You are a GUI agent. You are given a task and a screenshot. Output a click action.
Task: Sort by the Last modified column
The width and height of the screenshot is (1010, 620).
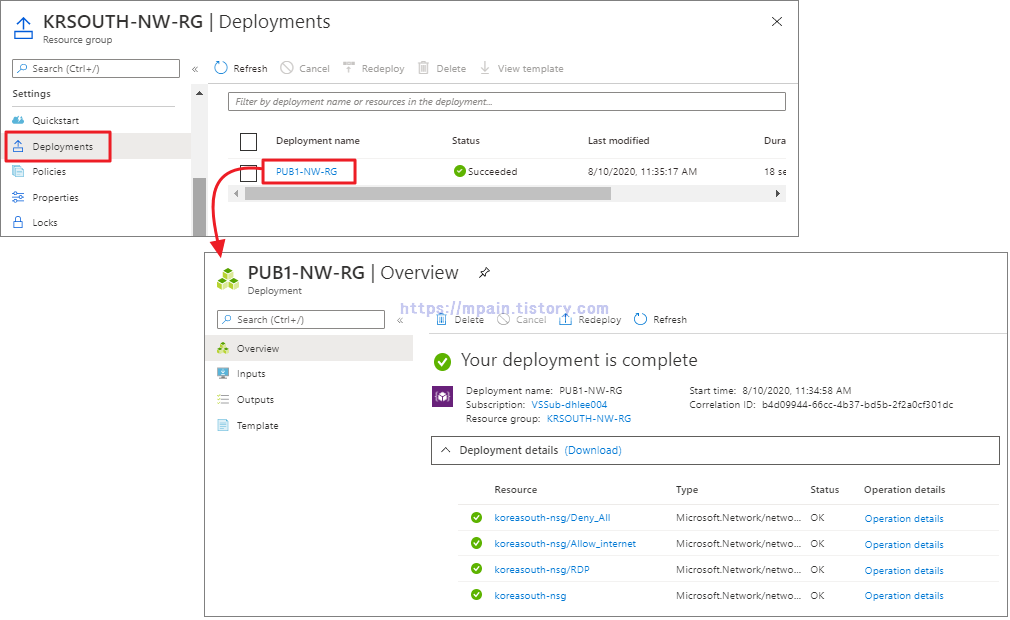point(618,140)
